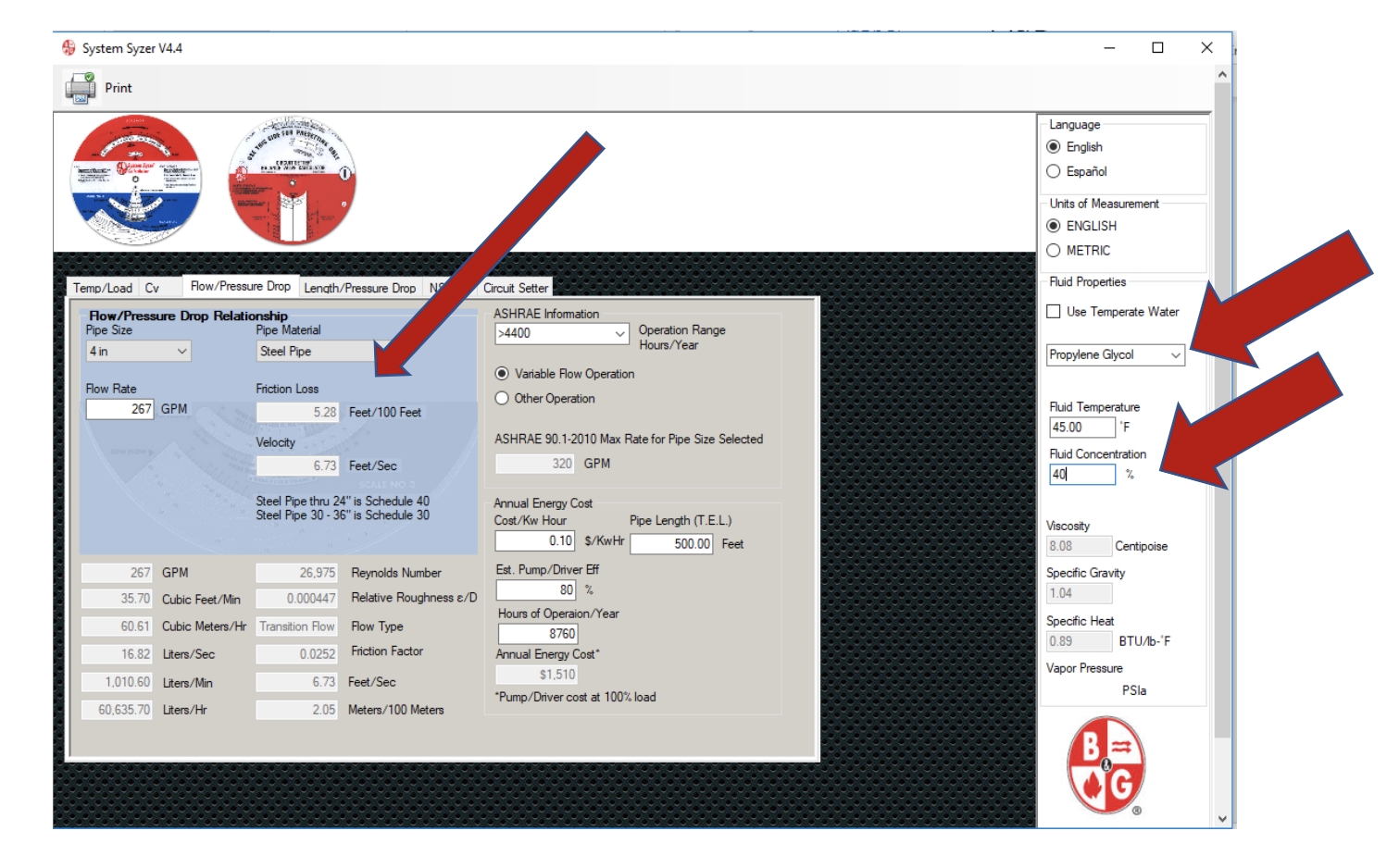
Task: Click the Velocity 6.73 Feet/Sec value
Action: pos(298,466)
